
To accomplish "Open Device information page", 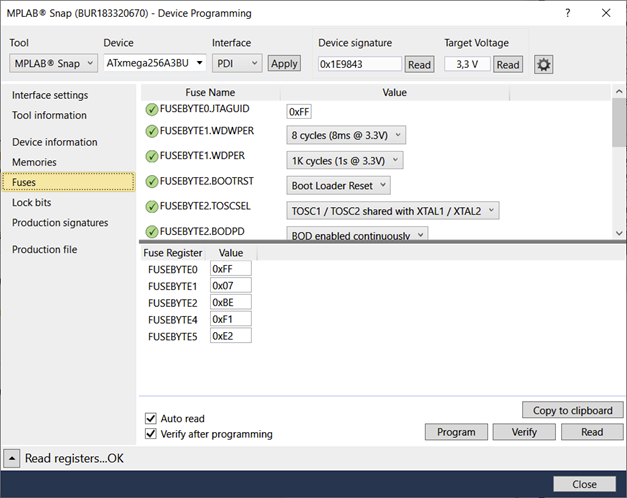I will 55,142.
